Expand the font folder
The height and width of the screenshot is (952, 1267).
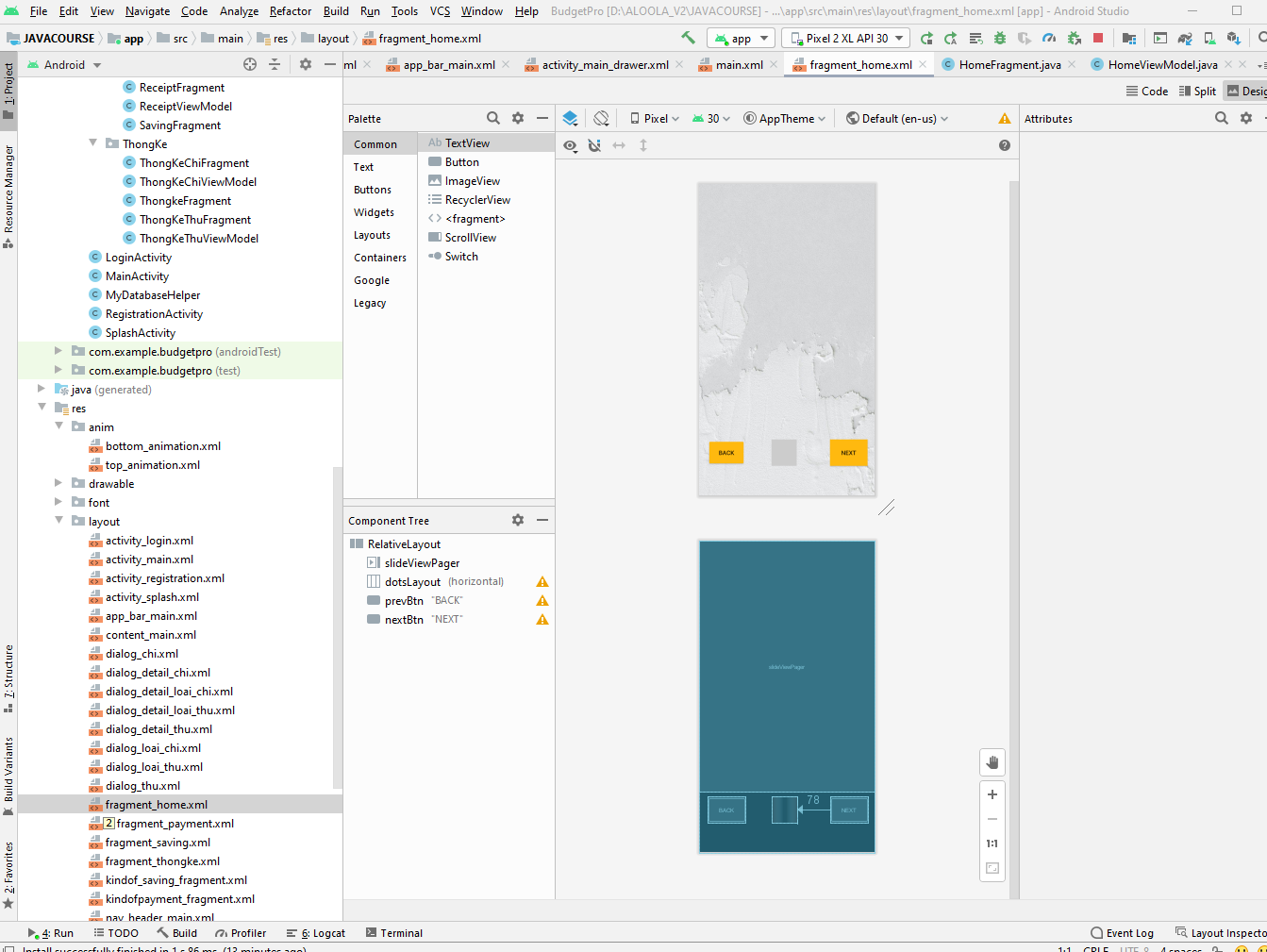click(x=58, y=502)
